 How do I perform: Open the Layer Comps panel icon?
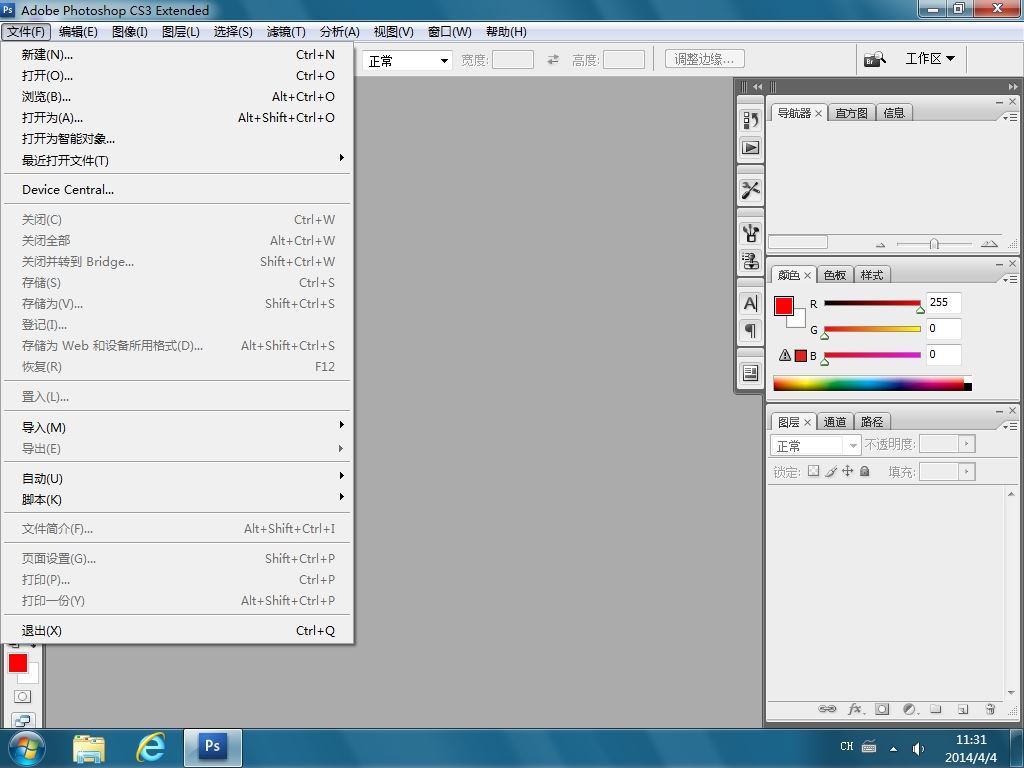[x=750, y=373]
